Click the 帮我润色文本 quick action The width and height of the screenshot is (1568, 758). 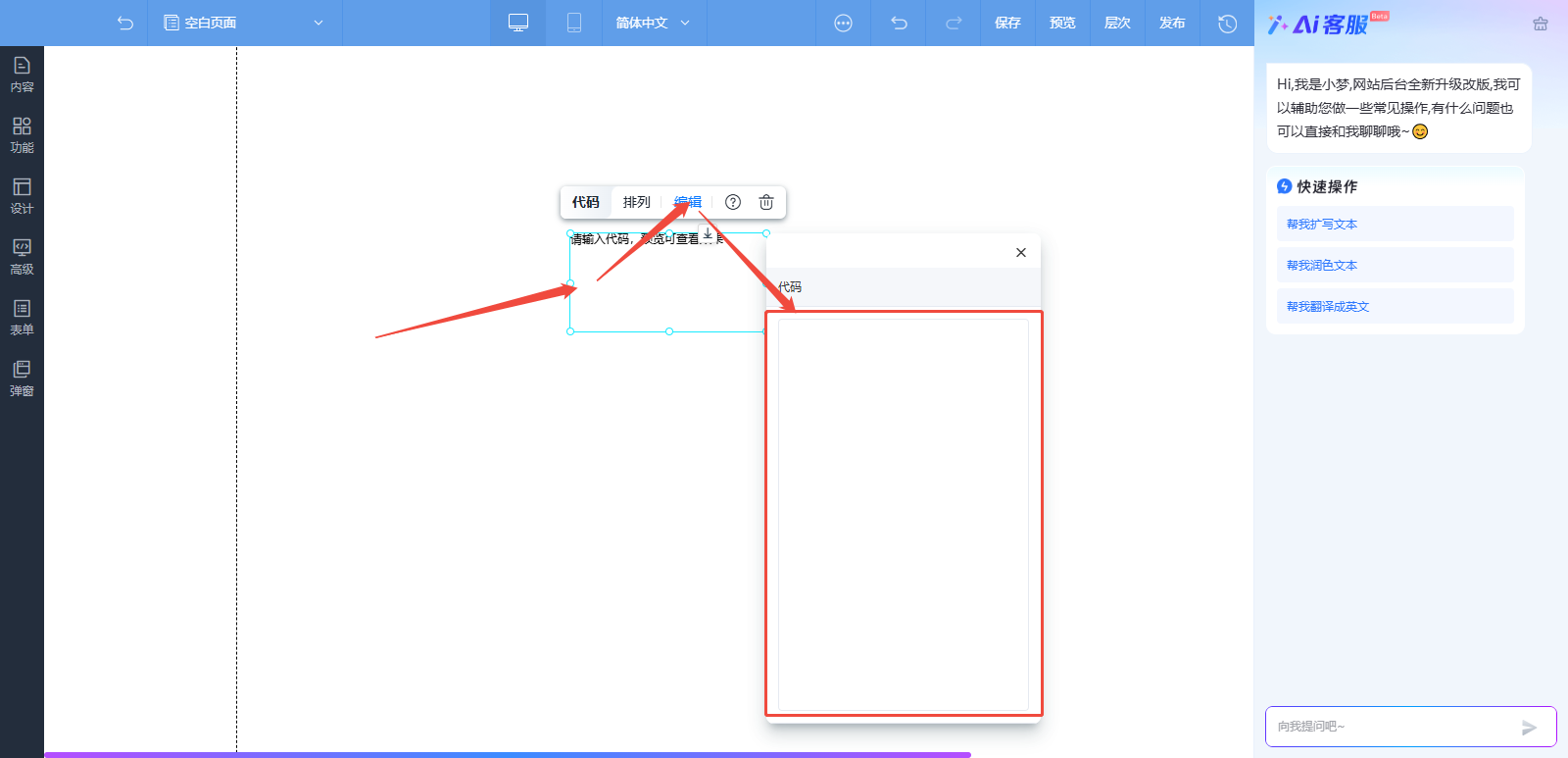point(1395,265)
